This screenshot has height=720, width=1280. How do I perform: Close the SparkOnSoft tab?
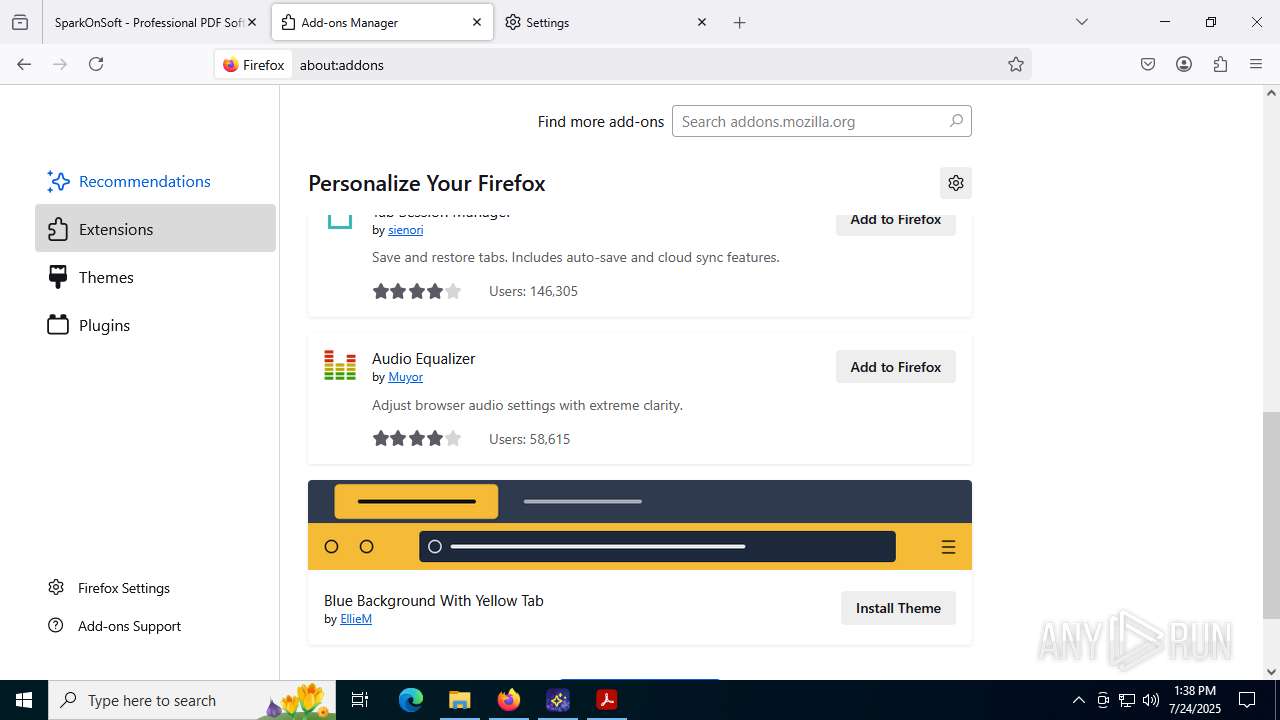[252, 22]
